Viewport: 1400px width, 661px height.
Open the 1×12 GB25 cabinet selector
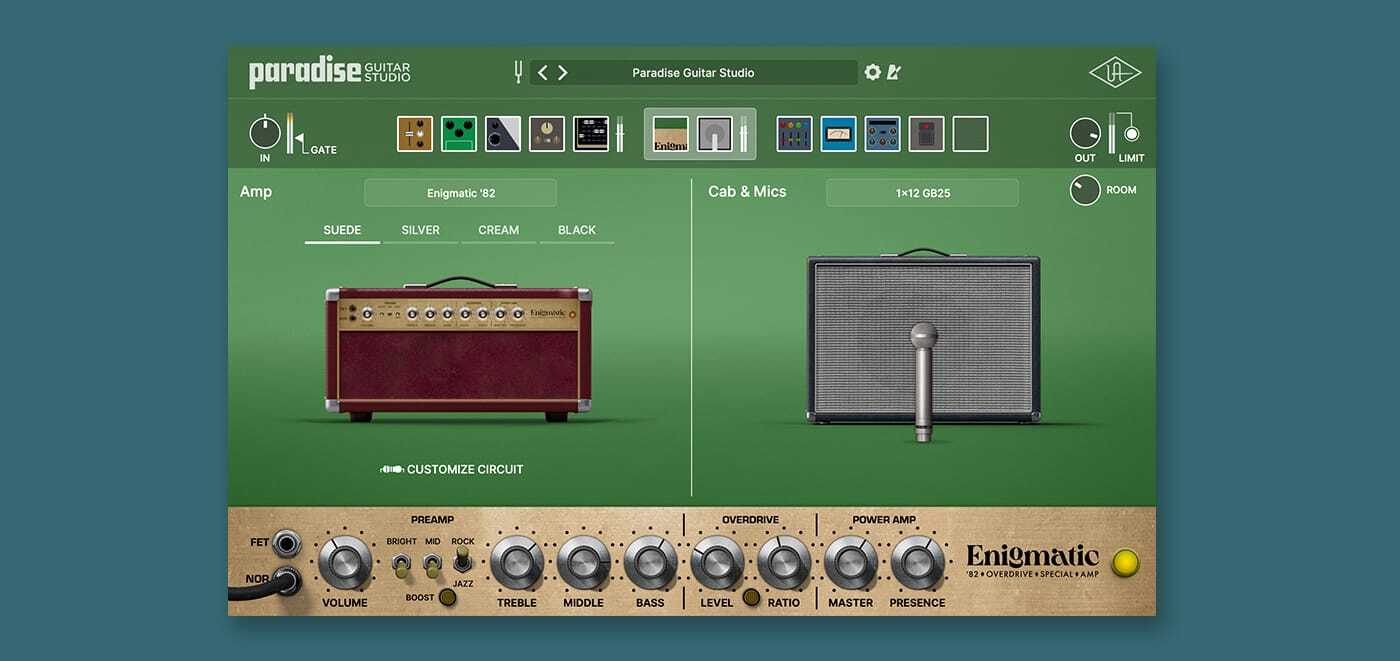[x=922, y=193]
